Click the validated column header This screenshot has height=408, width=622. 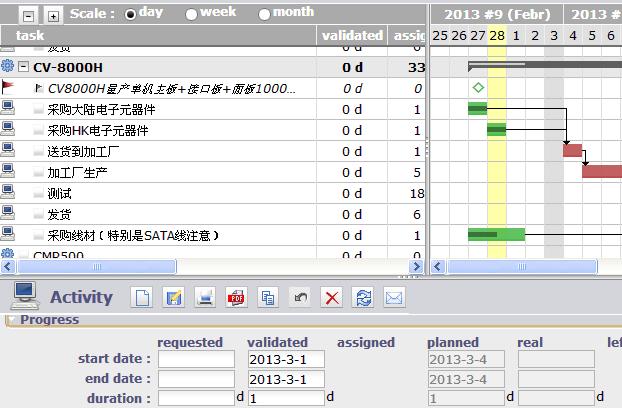click(352, 35)
